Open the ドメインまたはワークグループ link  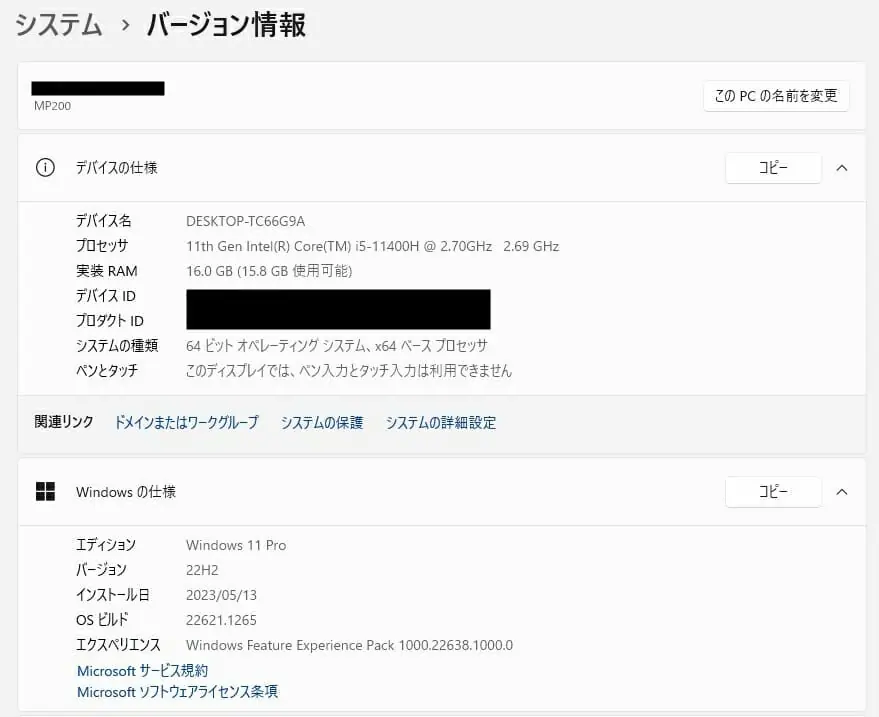pyautogui.click(x=186, y=423)
